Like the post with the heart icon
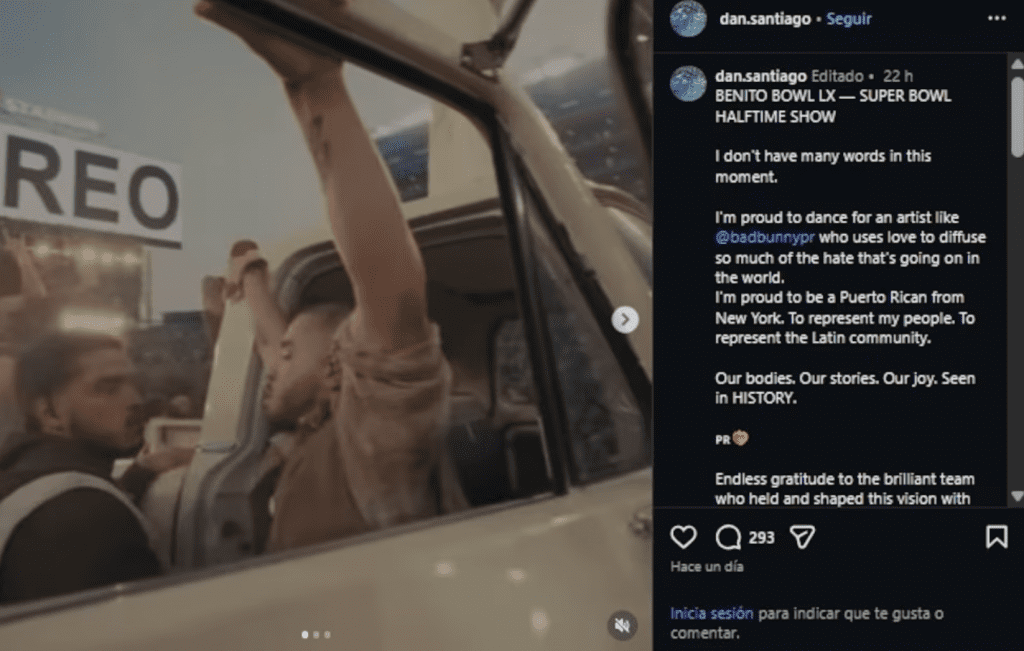This screenshot has width=1024, height=651. click(x=683, y=537)
